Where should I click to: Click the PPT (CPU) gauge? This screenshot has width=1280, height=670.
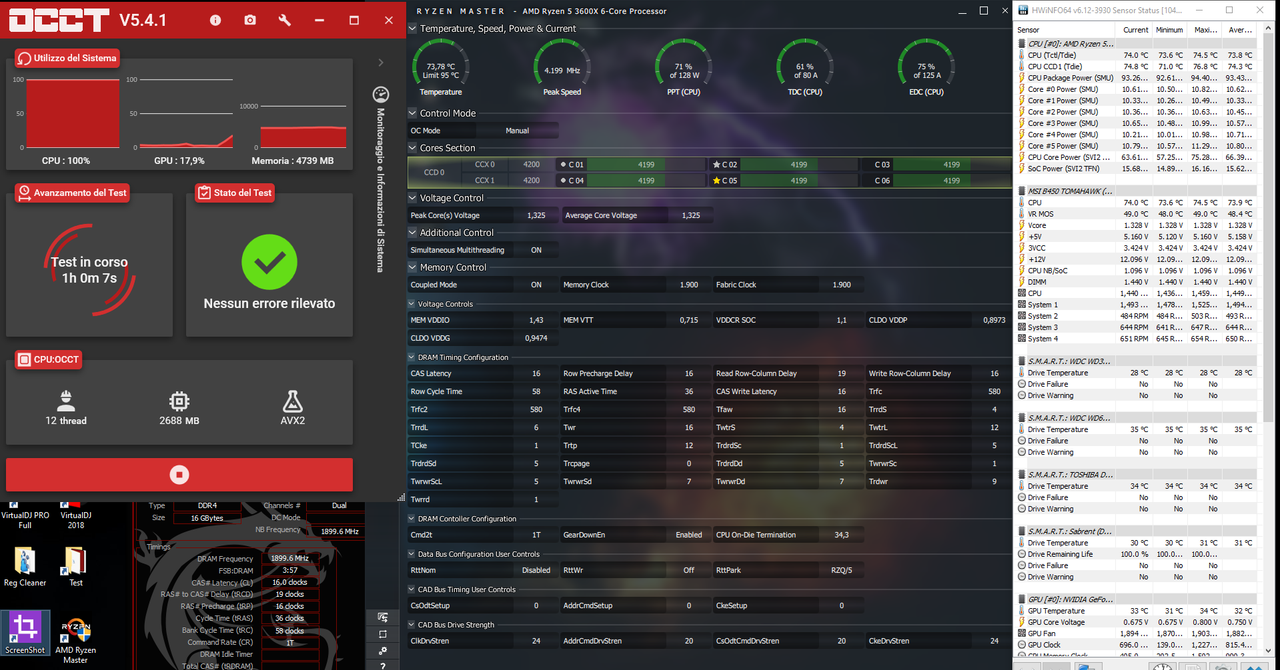pyautogui.click(x=683, y=69)
